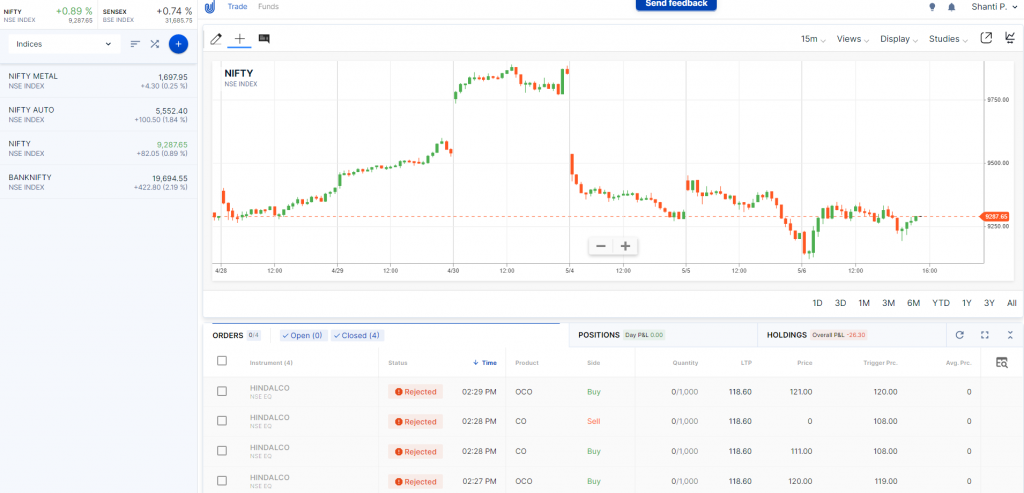Select the HINDALCO CO Sell order checkbox
This screenshot has width=1024, height=493.
tap(222, 421)
